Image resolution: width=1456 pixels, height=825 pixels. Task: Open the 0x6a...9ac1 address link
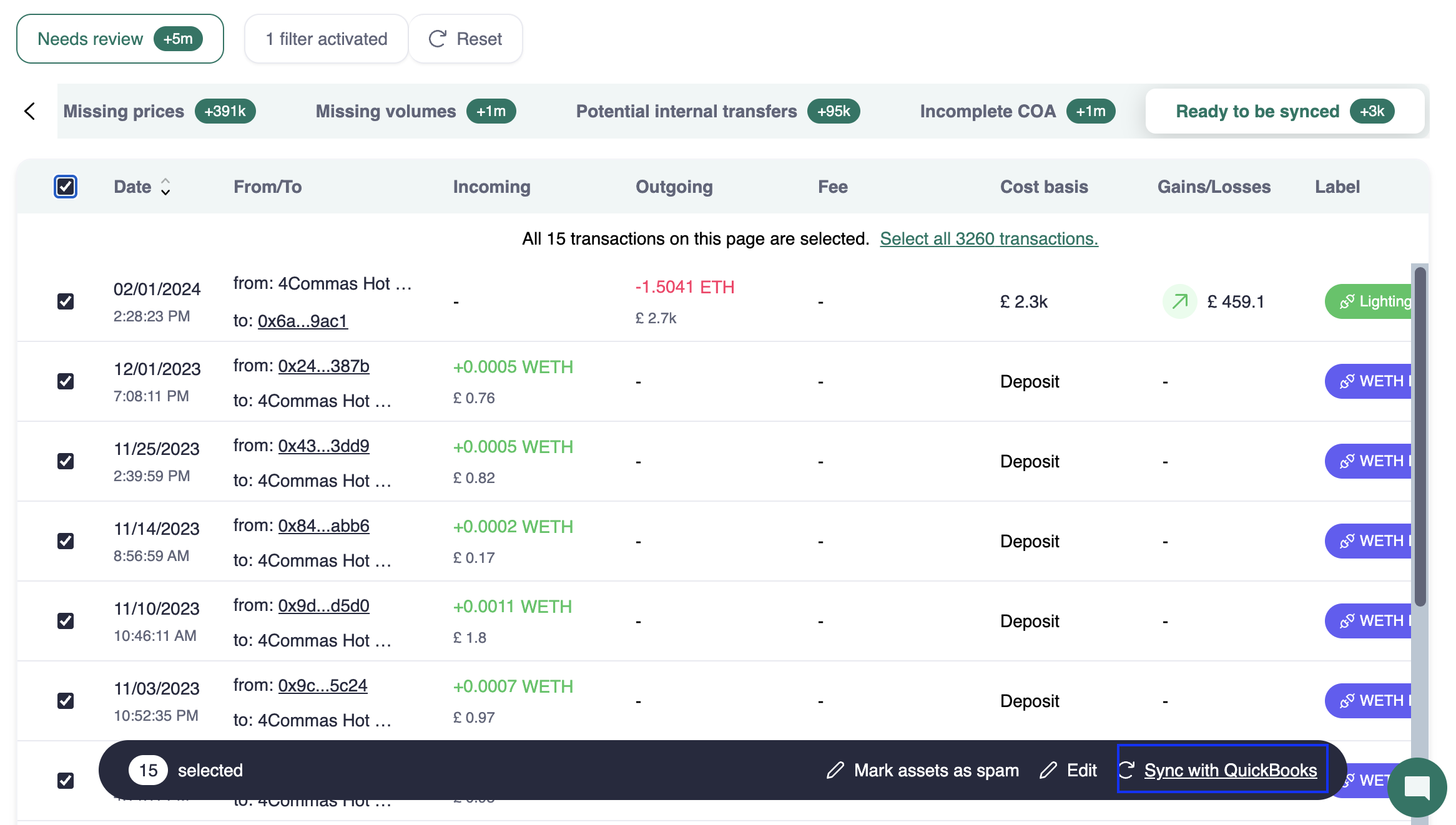click(302, 321)
